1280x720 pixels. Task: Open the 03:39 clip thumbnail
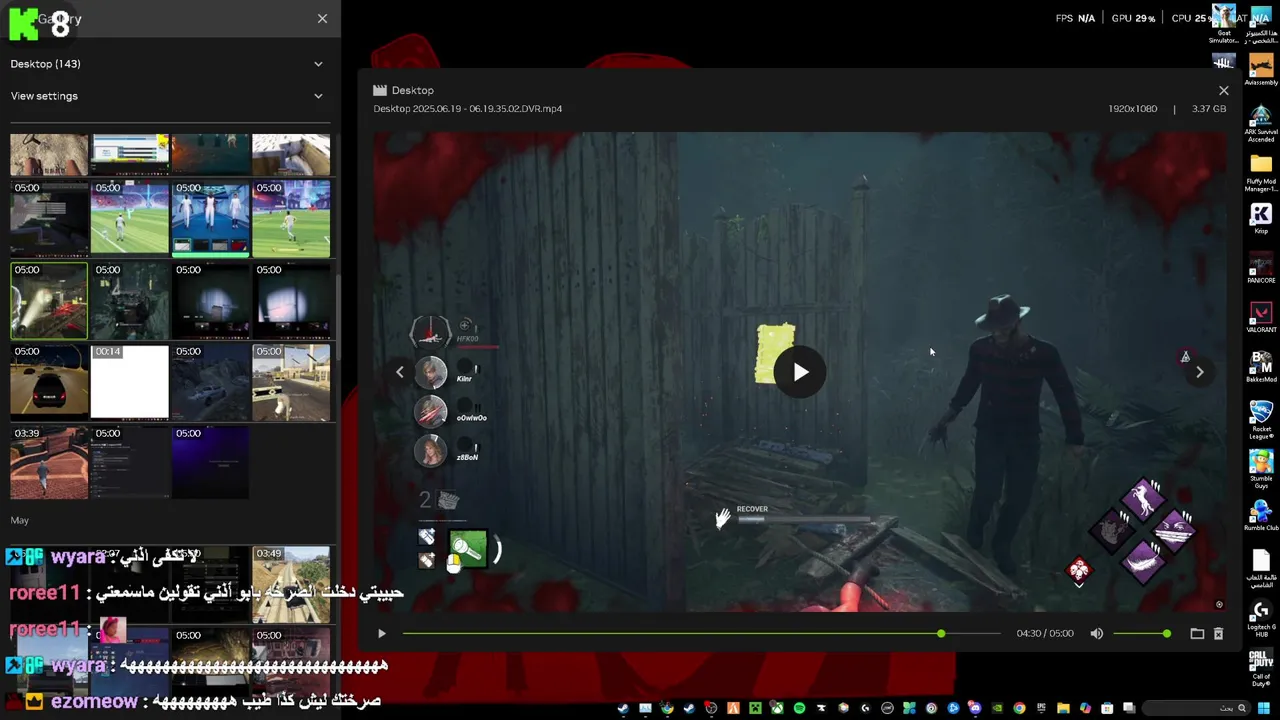(x=49, y=463)
